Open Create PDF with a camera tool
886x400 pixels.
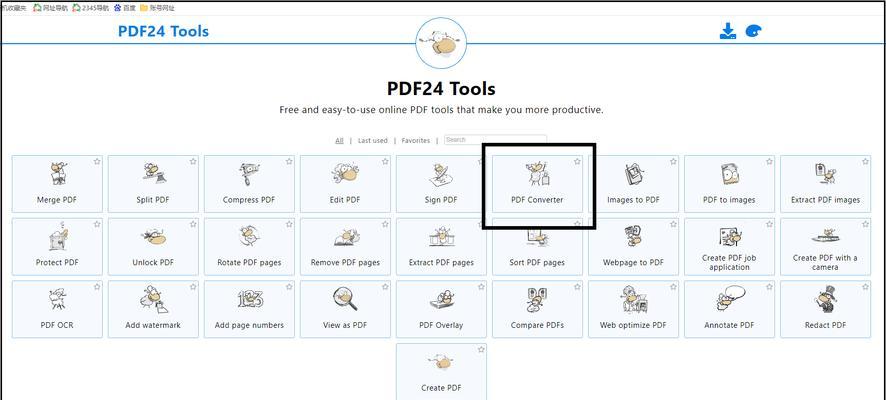826,247
